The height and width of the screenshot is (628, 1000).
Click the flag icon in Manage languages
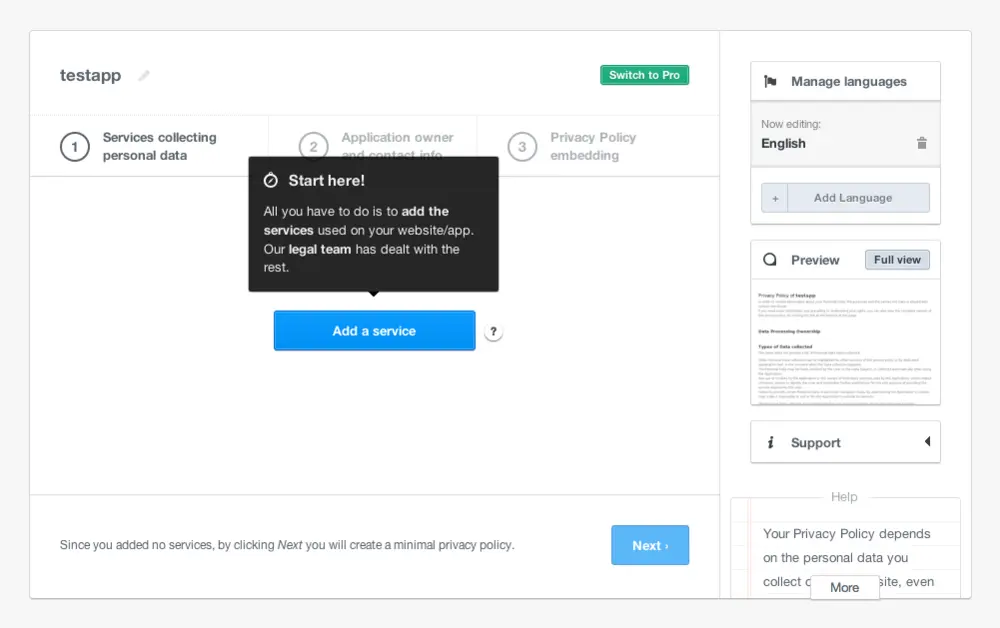(x=770, y=82)
